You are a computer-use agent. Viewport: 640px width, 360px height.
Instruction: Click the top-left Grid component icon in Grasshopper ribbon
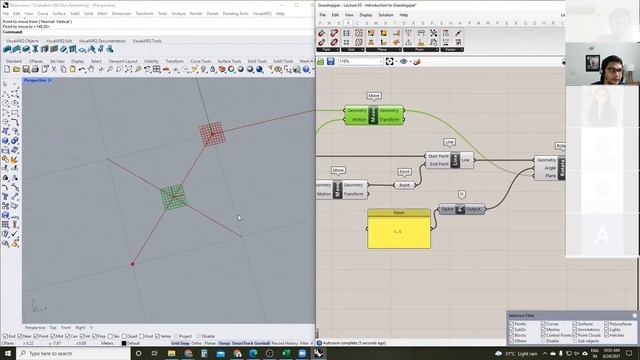point(346,33)
